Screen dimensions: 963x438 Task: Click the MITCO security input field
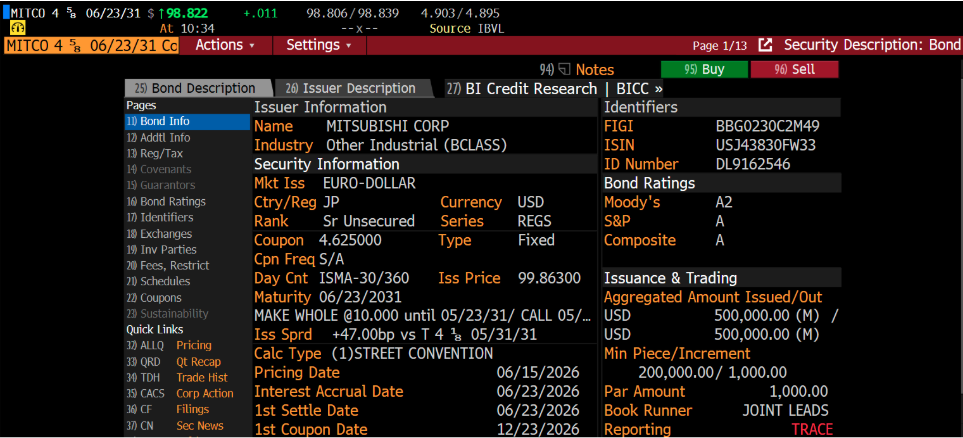[x=91, y=45]
